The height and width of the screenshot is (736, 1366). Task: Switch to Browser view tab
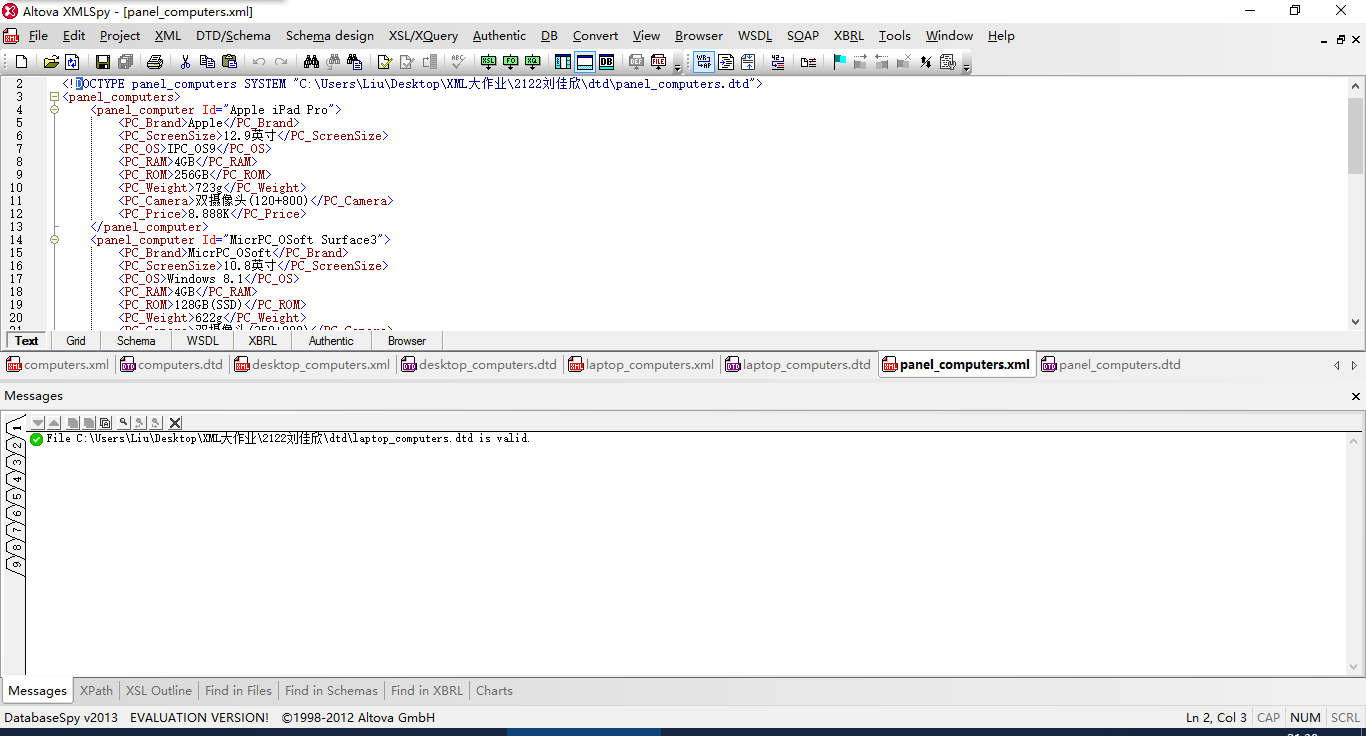[x=407, y=341]
